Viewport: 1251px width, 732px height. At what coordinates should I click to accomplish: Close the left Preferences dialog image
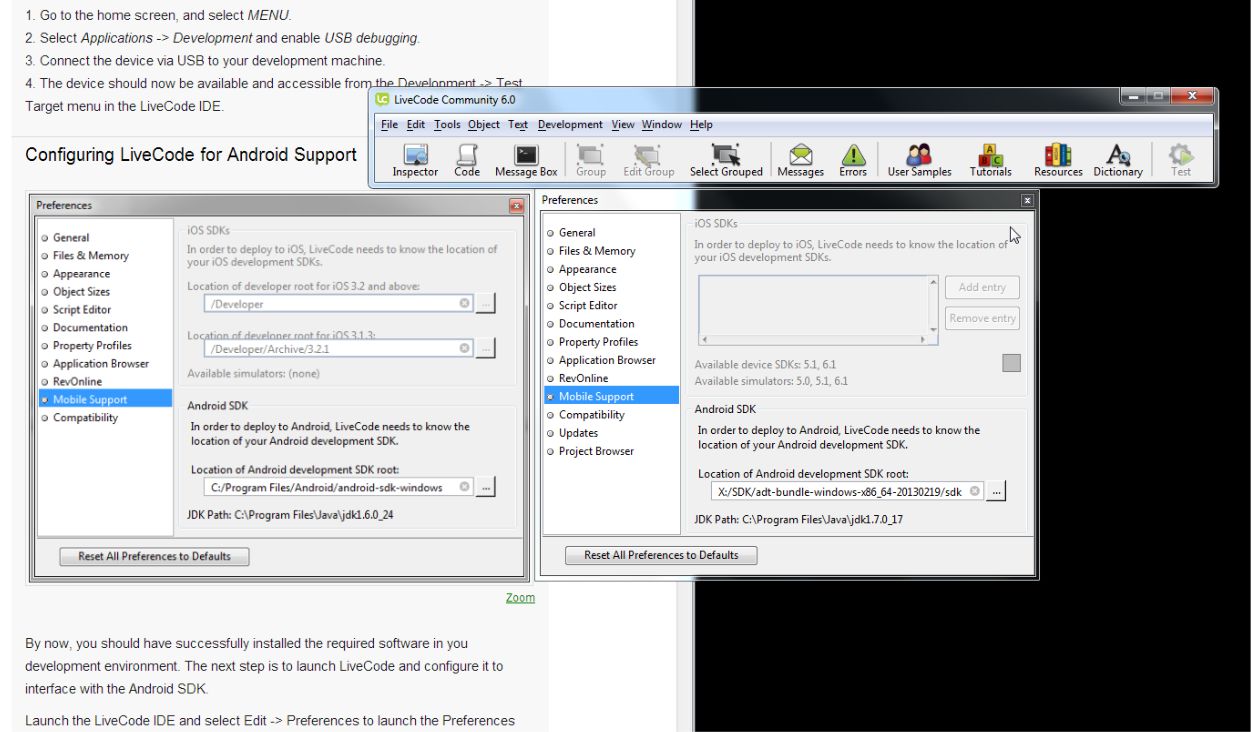(x=517, y=206)
